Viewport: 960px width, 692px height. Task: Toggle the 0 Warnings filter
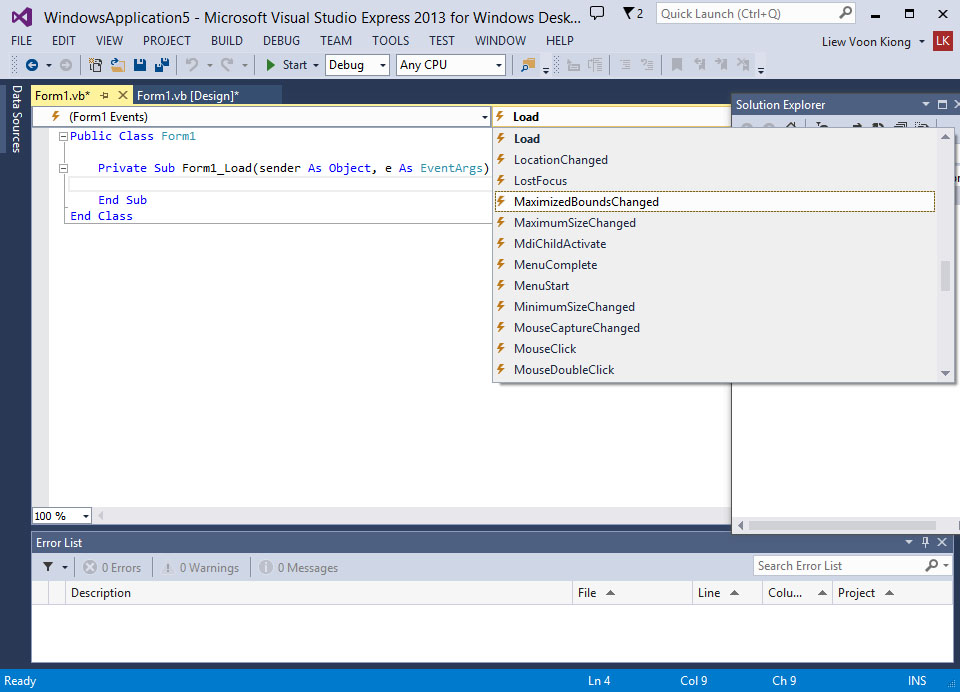pyautogui.click(x=200, y=568)
